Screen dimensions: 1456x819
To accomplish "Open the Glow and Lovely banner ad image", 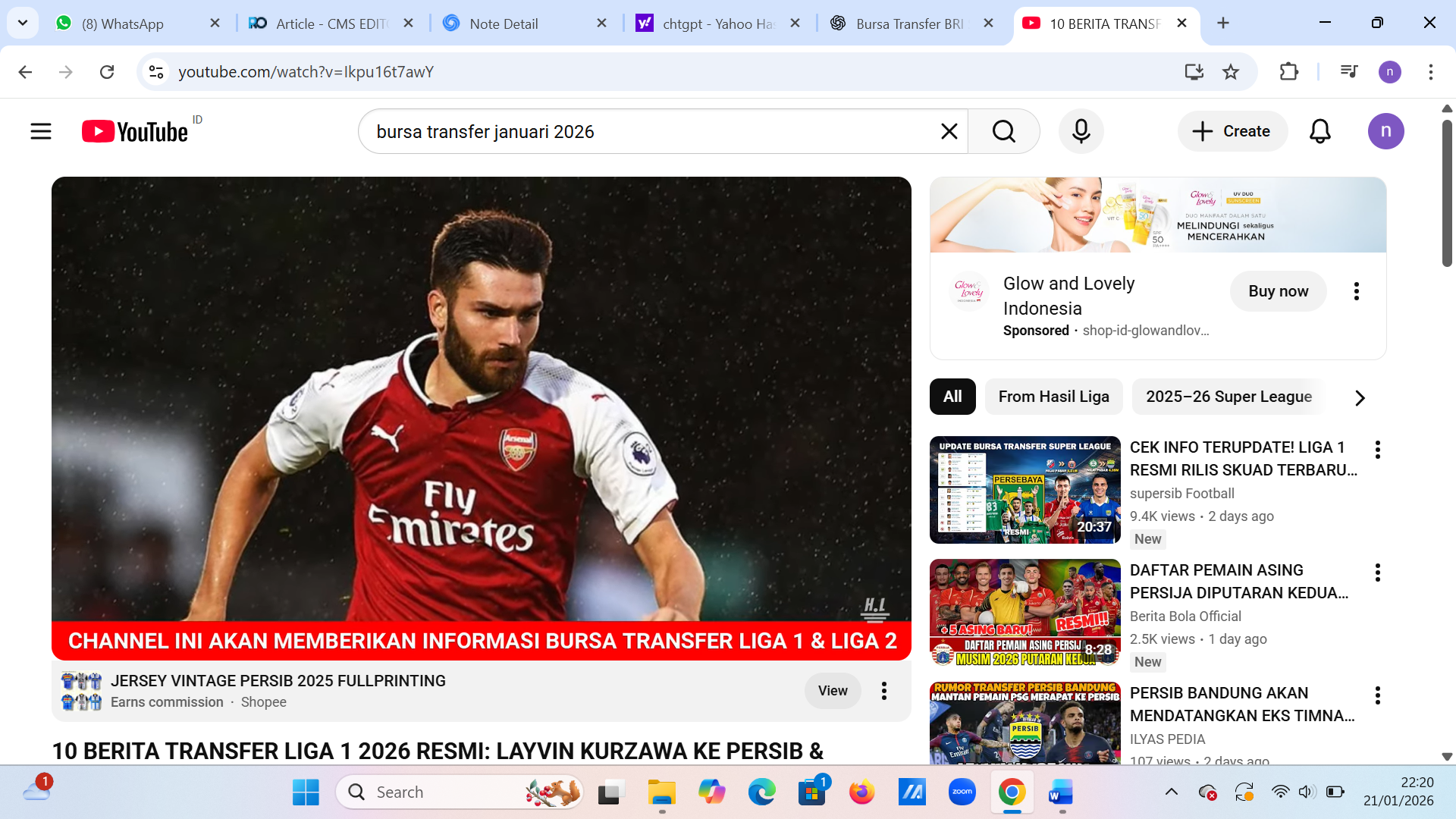I will 1157,215.
